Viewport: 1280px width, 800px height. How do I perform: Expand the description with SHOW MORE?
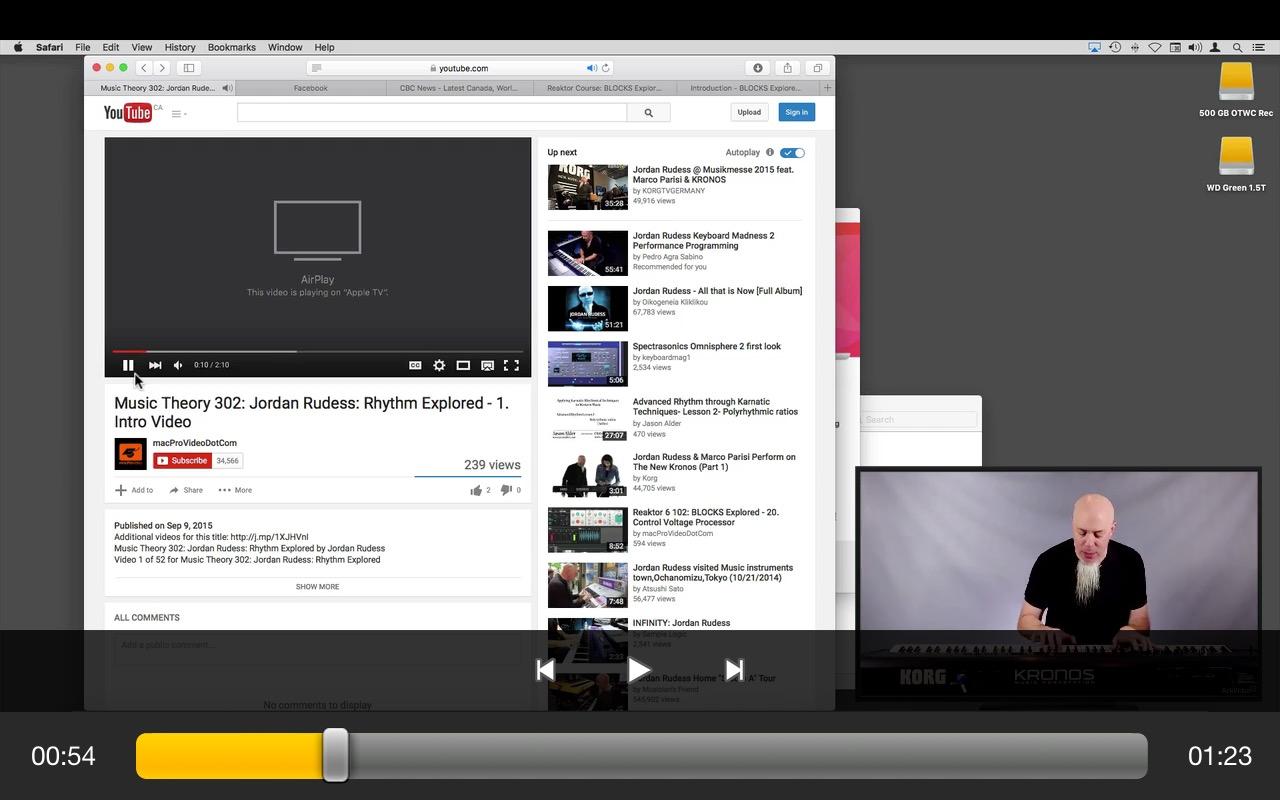tap(317, 587)
